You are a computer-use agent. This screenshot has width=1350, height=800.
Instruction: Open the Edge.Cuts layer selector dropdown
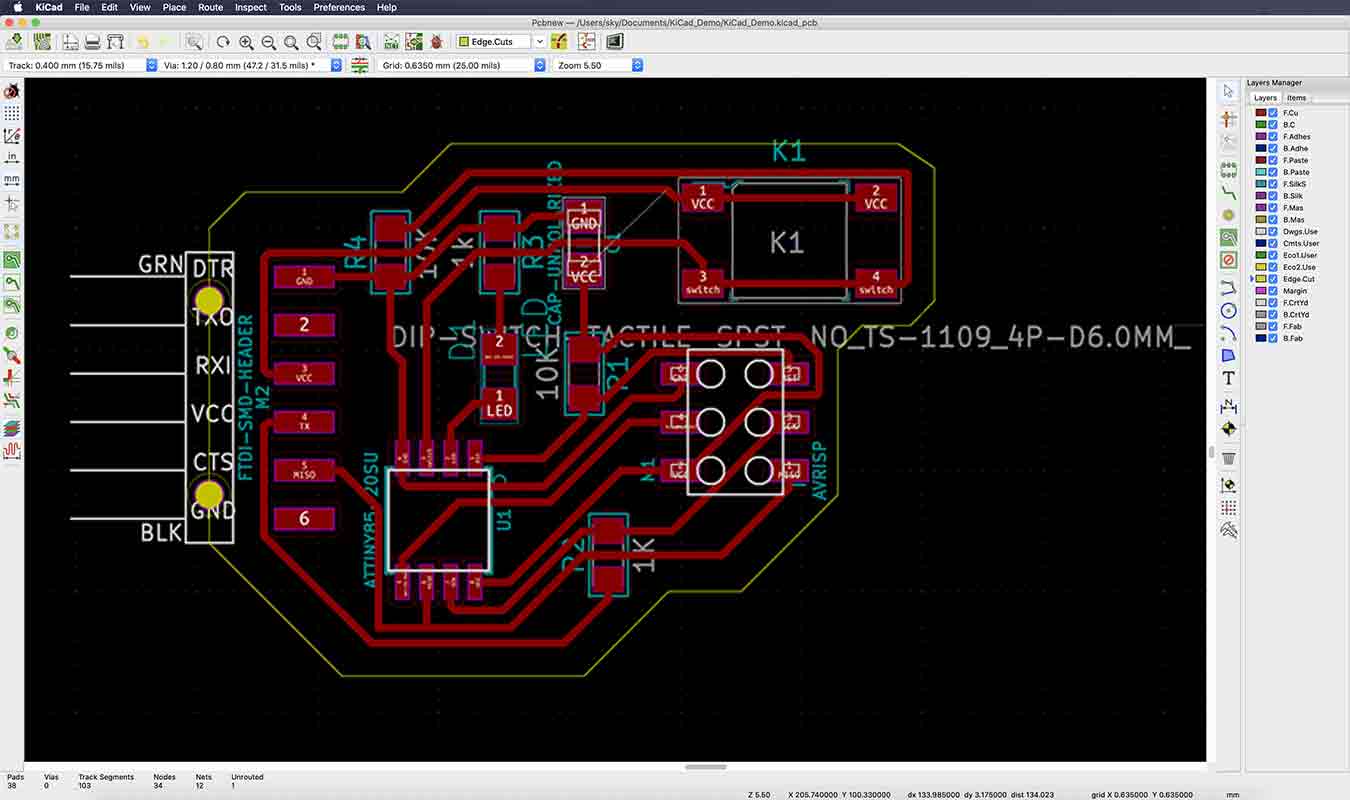[539, 42]
